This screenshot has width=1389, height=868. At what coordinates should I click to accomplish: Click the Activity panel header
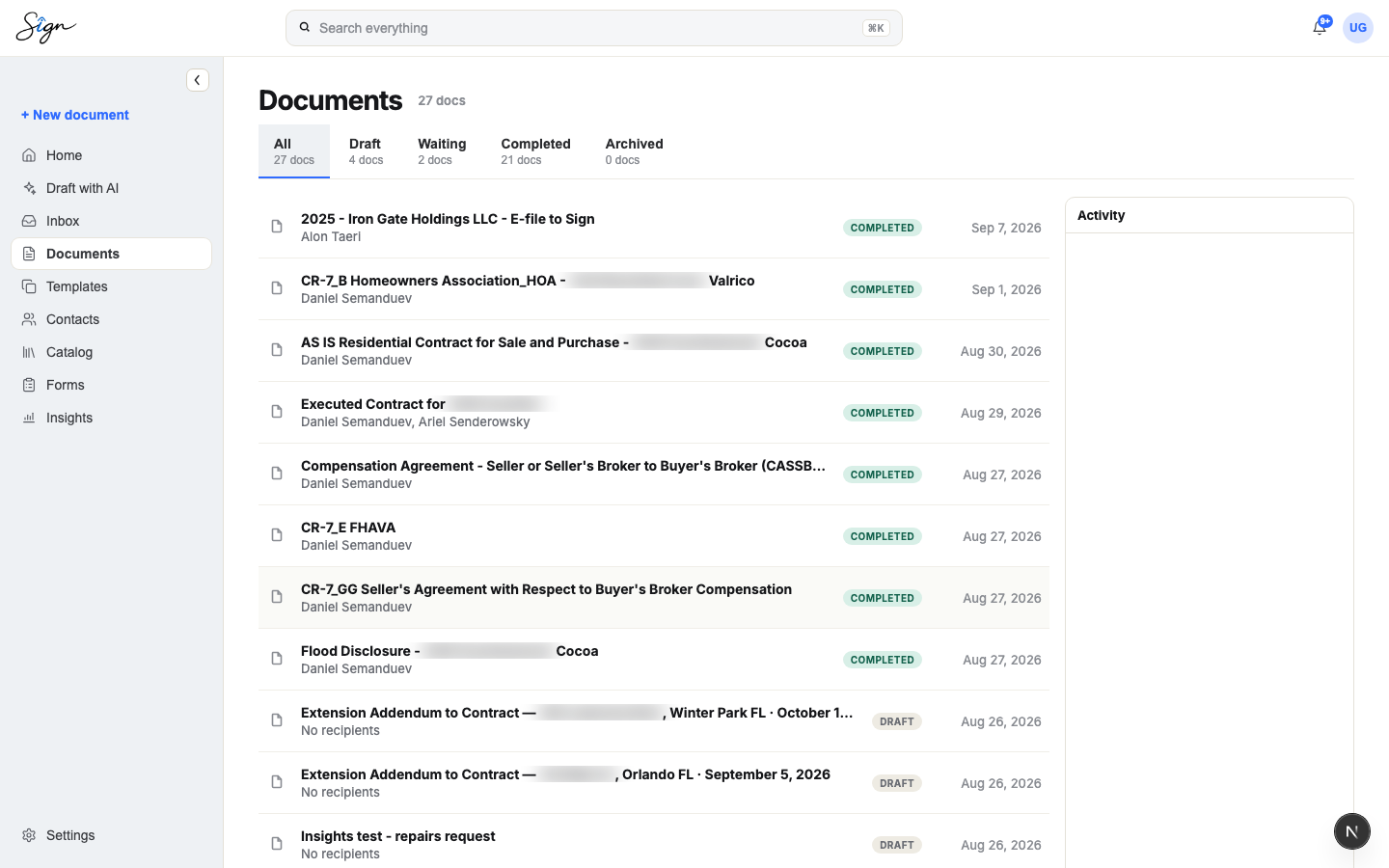1210,215
